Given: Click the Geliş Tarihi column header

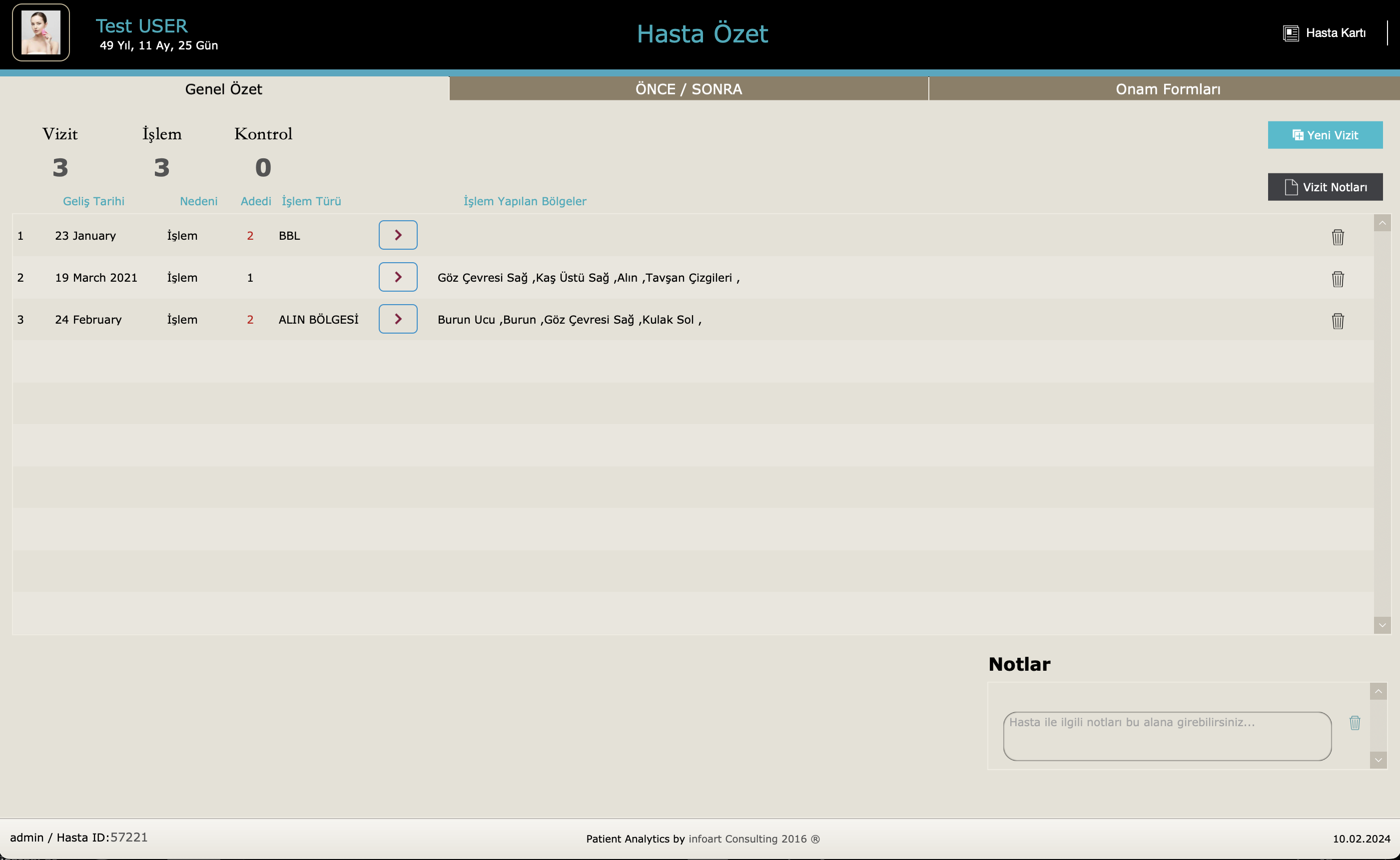Looking at the screenshot, I should (93, 201).
